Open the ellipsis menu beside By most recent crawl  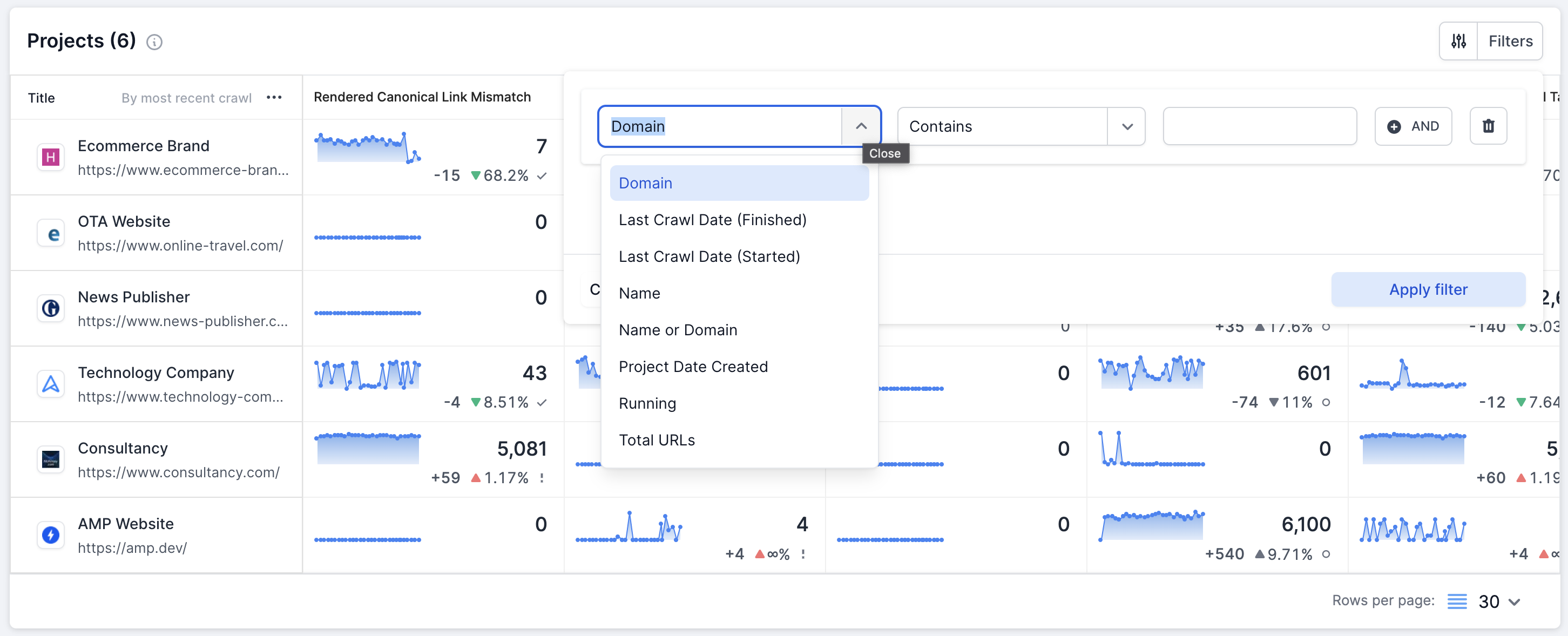point(274,97)
